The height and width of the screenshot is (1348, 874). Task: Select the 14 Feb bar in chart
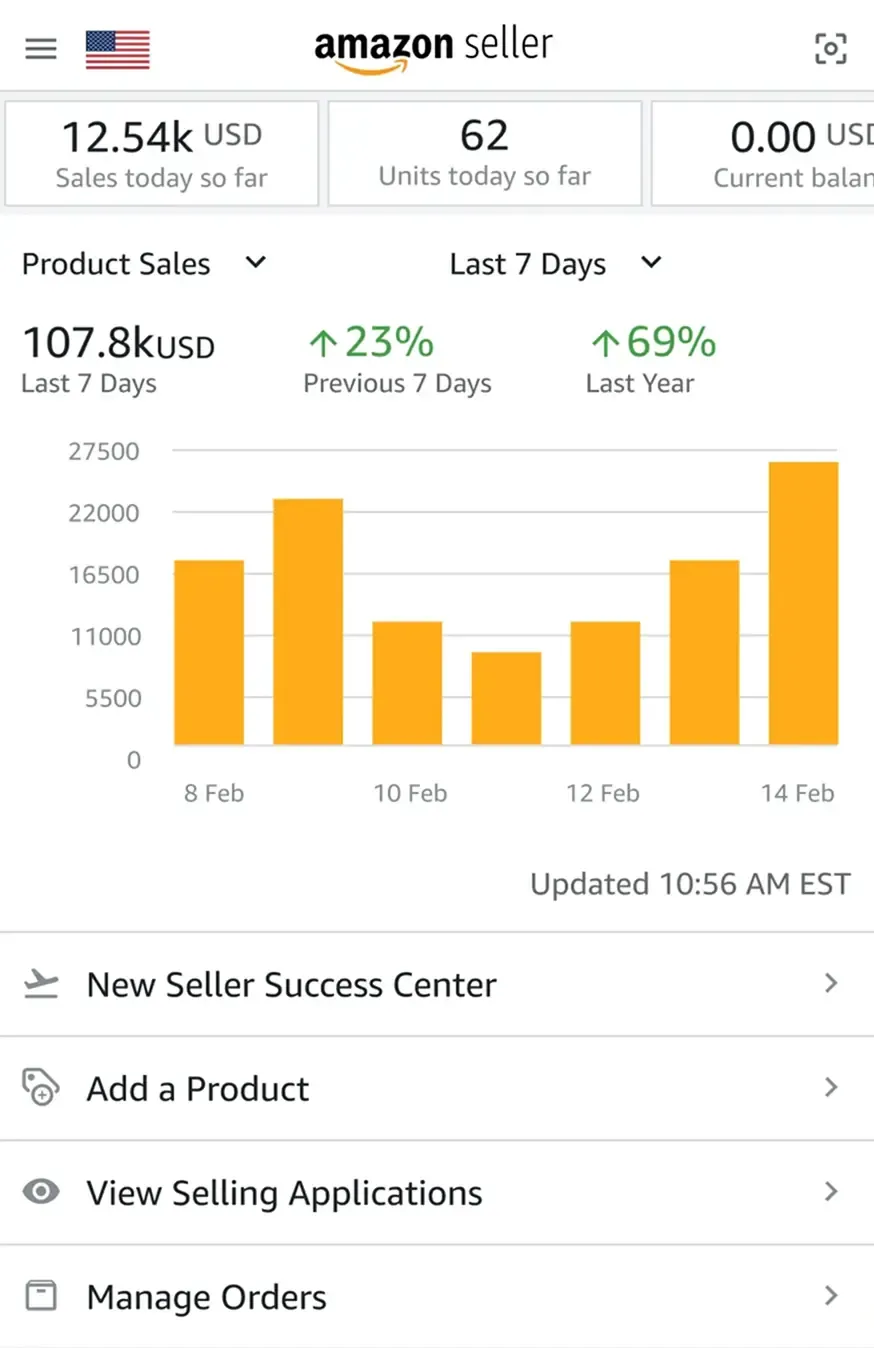[x=803, y=603]
